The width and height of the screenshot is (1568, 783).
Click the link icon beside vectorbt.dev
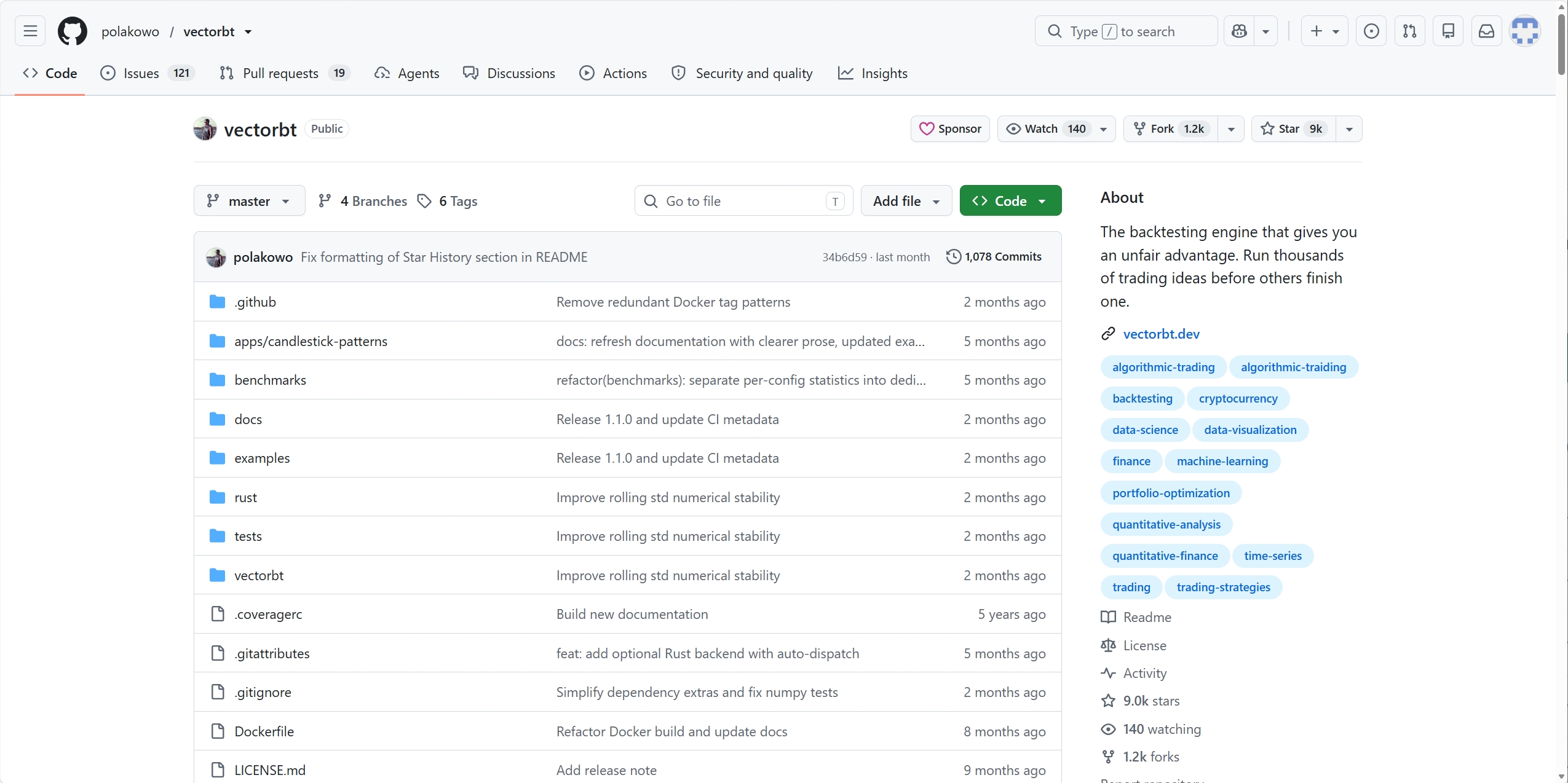coord(1108,334)
